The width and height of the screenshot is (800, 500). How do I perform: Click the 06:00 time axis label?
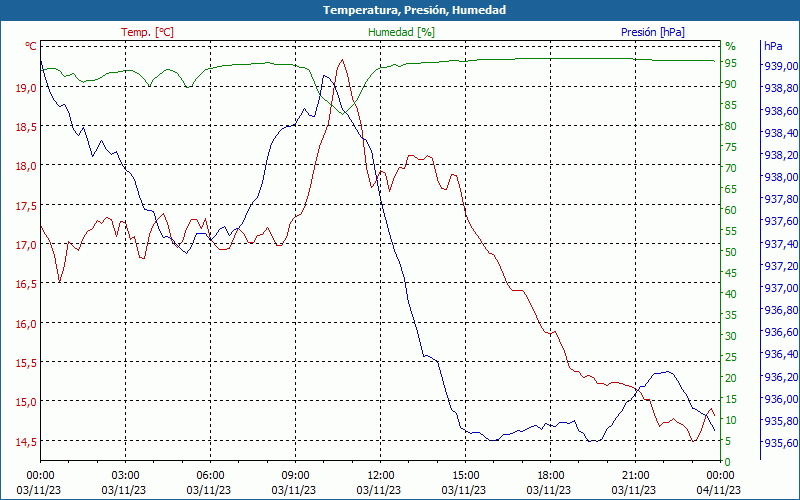210,476
